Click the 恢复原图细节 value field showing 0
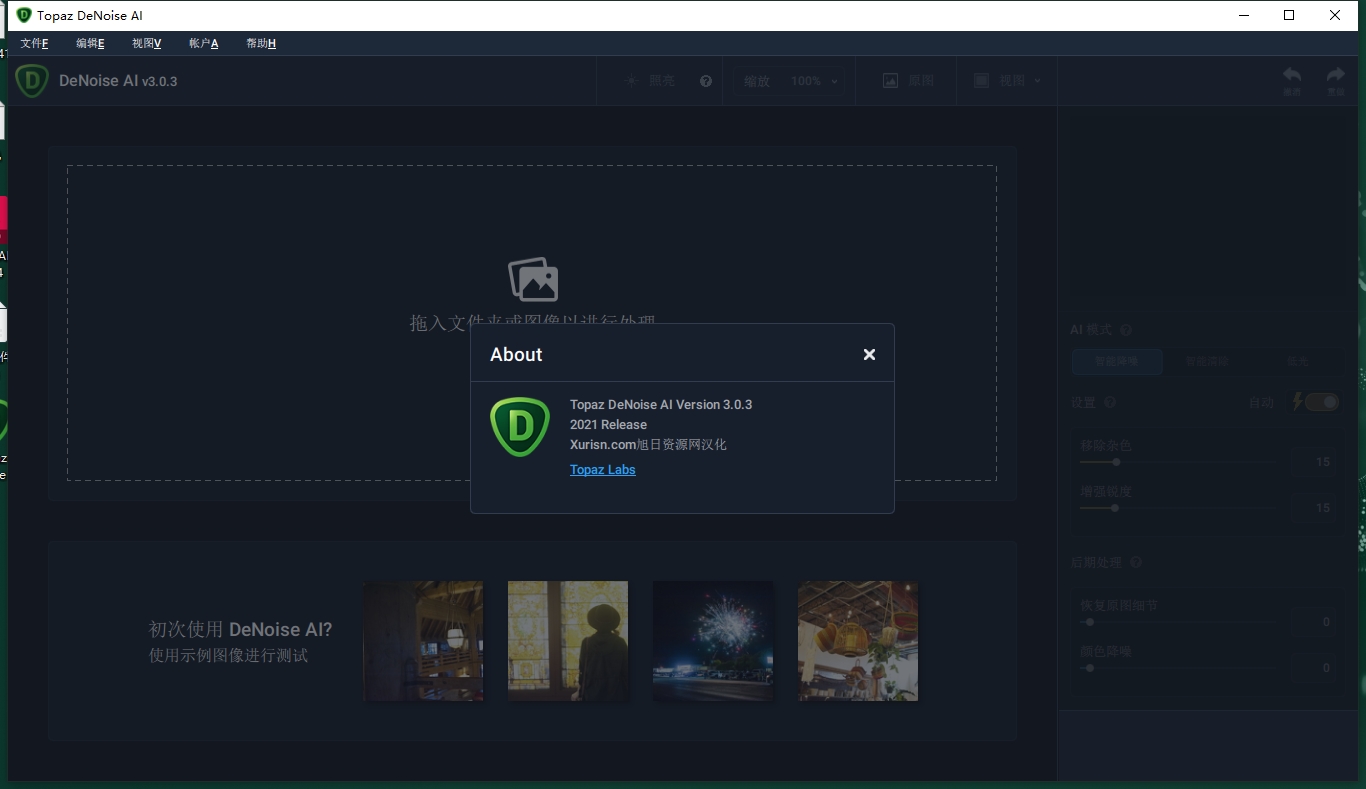This screenshot has width=1366, height=789. (1312, 622)
